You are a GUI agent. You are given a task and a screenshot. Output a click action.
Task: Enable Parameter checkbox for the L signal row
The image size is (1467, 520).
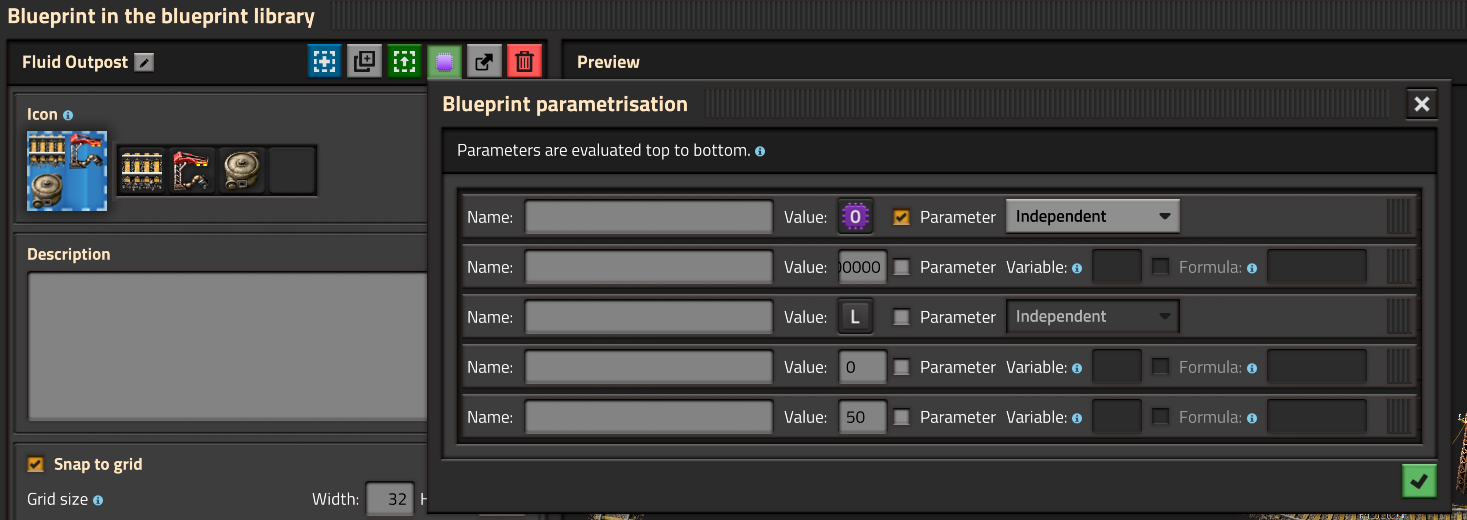(x=902, y=317)
